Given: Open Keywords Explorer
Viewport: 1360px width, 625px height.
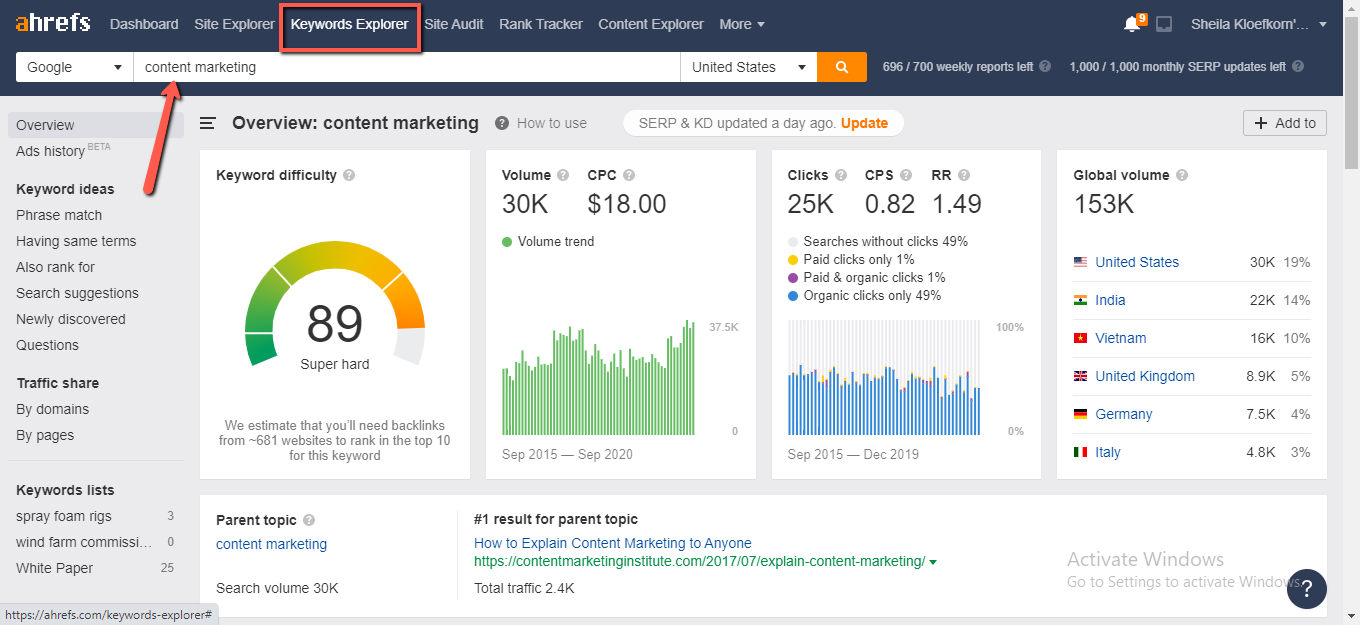Looking at the screenshot, I should click(x=350, y=24).
